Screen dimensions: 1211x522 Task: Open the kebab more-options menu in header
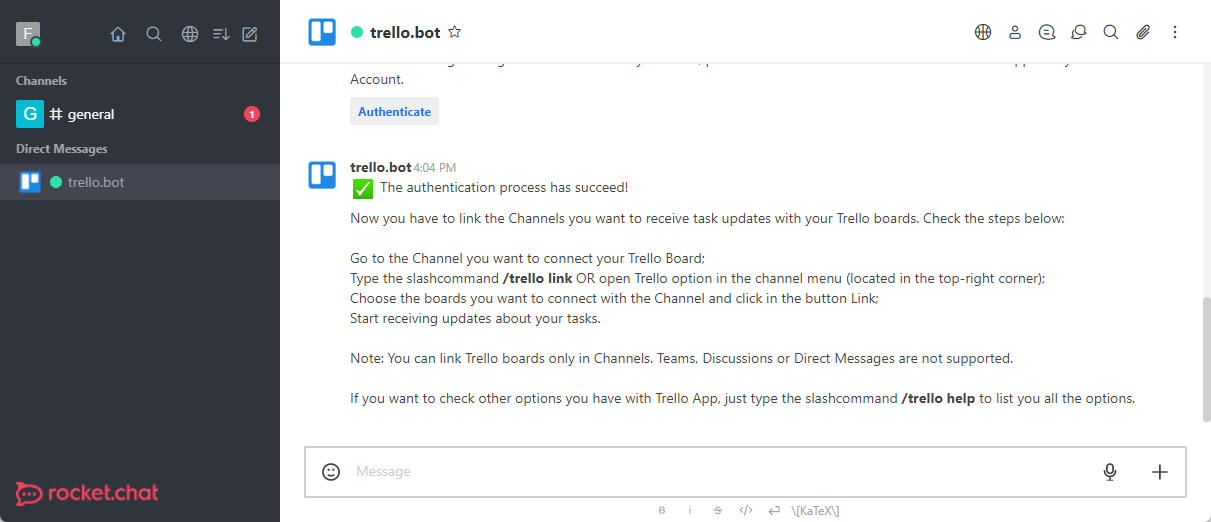tap(1175, 32)
